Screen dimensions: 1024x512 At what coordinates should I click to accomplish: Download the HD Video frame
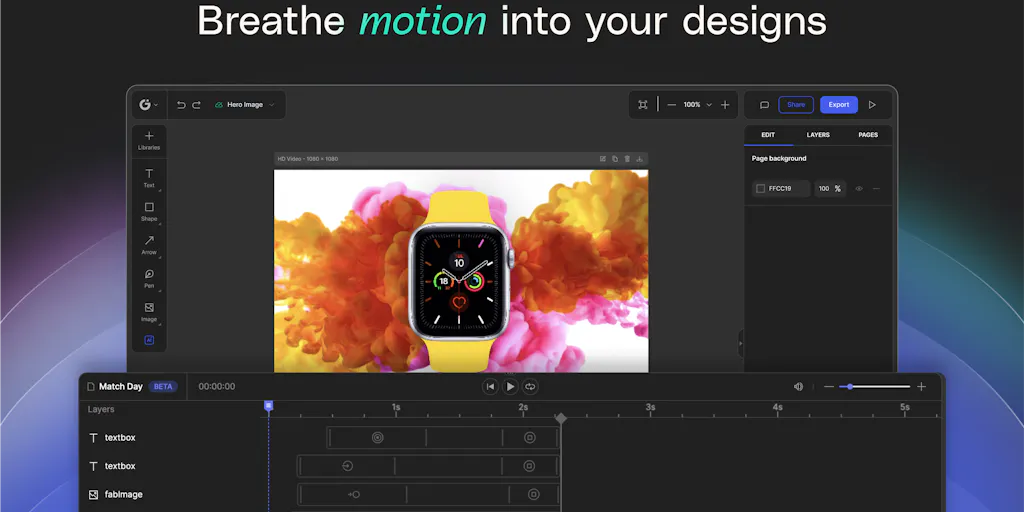639,159
